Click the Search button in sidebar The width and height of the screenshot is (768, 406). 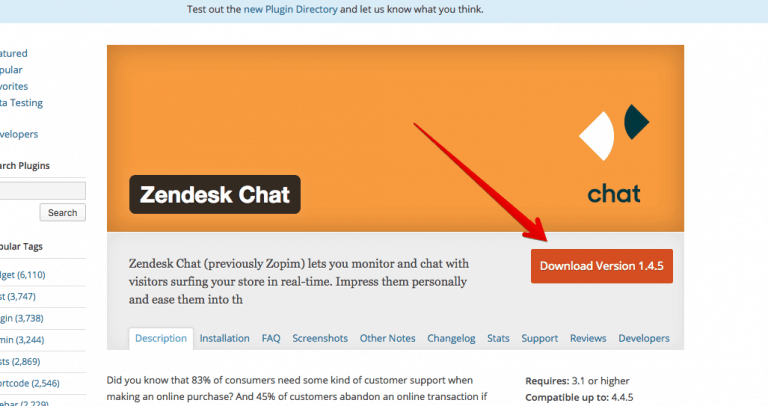(62, 213)
